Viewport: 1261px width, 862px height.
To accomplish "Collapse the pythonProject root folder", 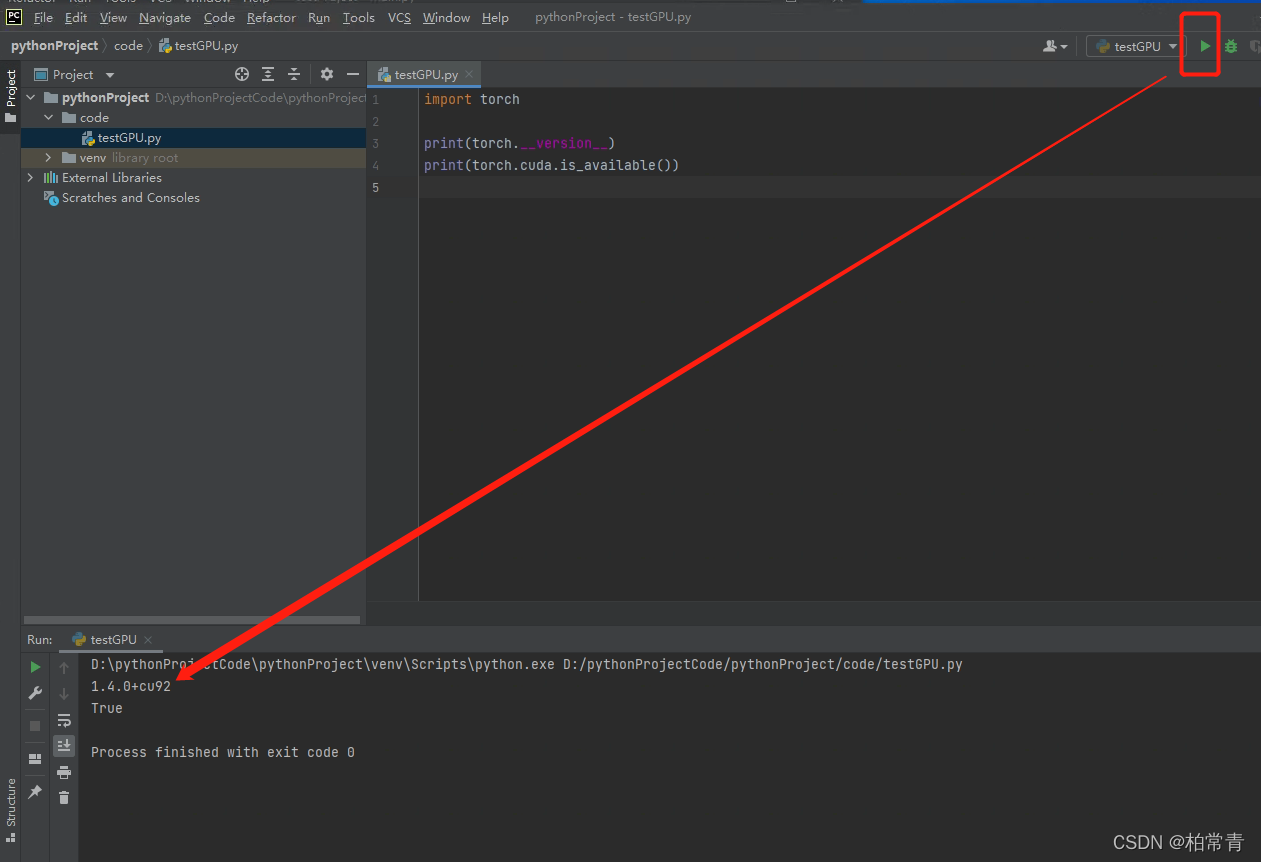I will 31,97.
